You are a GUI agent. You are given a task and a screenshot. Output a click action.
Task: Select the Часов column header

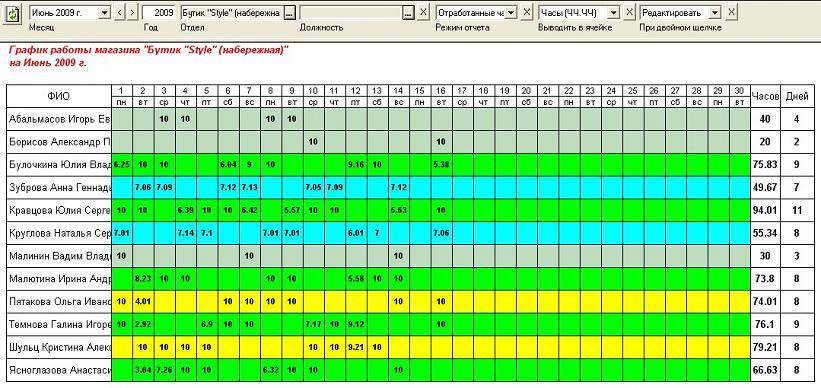(765, 96)
